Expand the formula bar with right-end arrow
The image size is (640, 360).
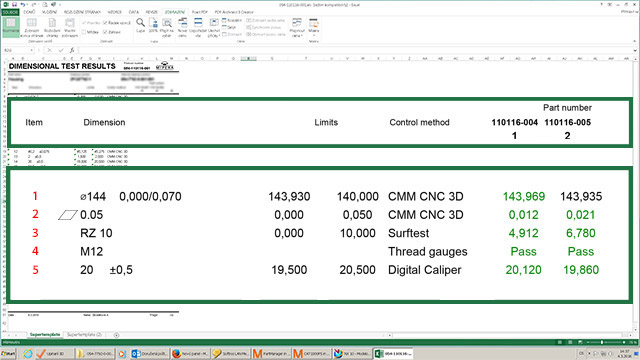tap(635, 50)
